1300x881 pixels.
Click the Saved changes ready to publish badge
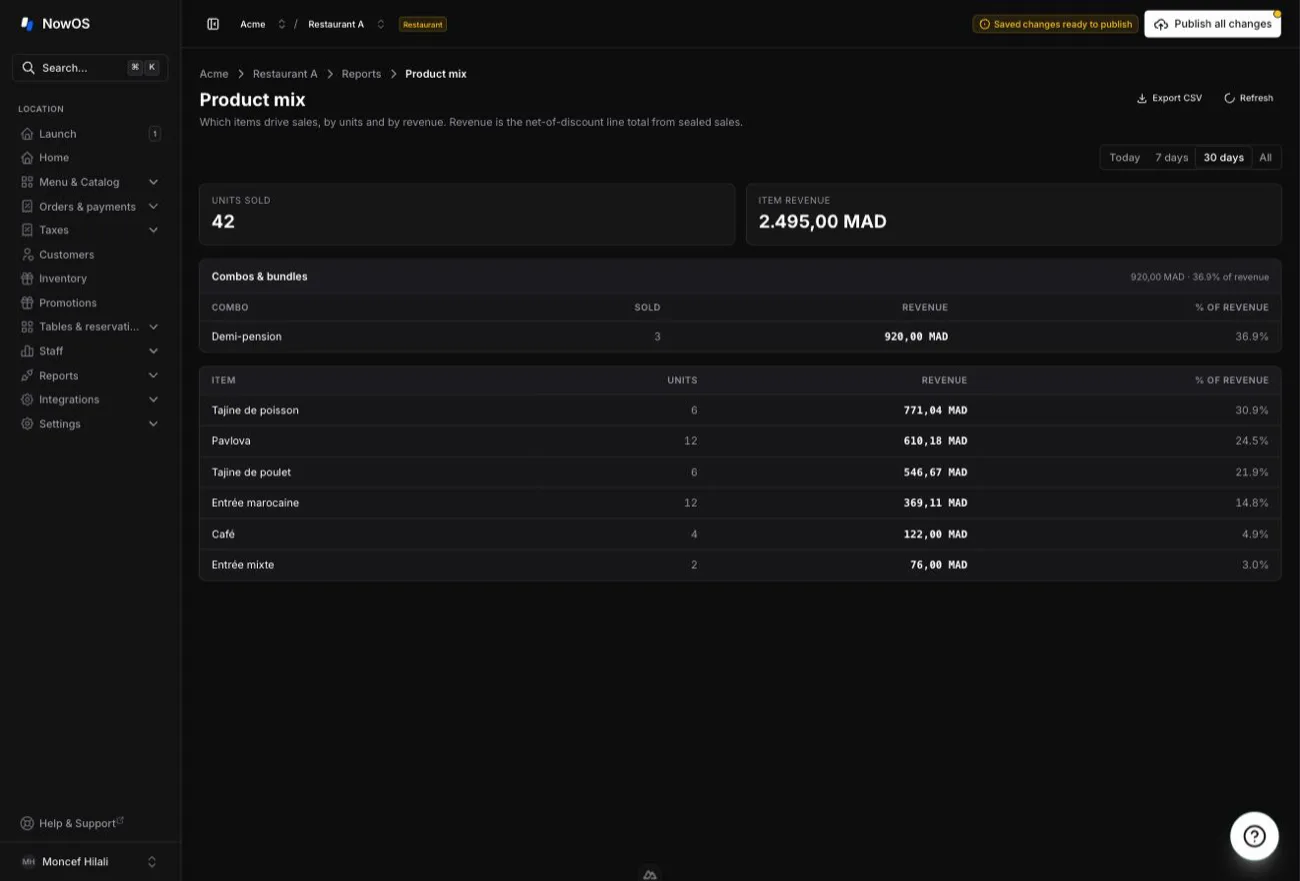1055,24
